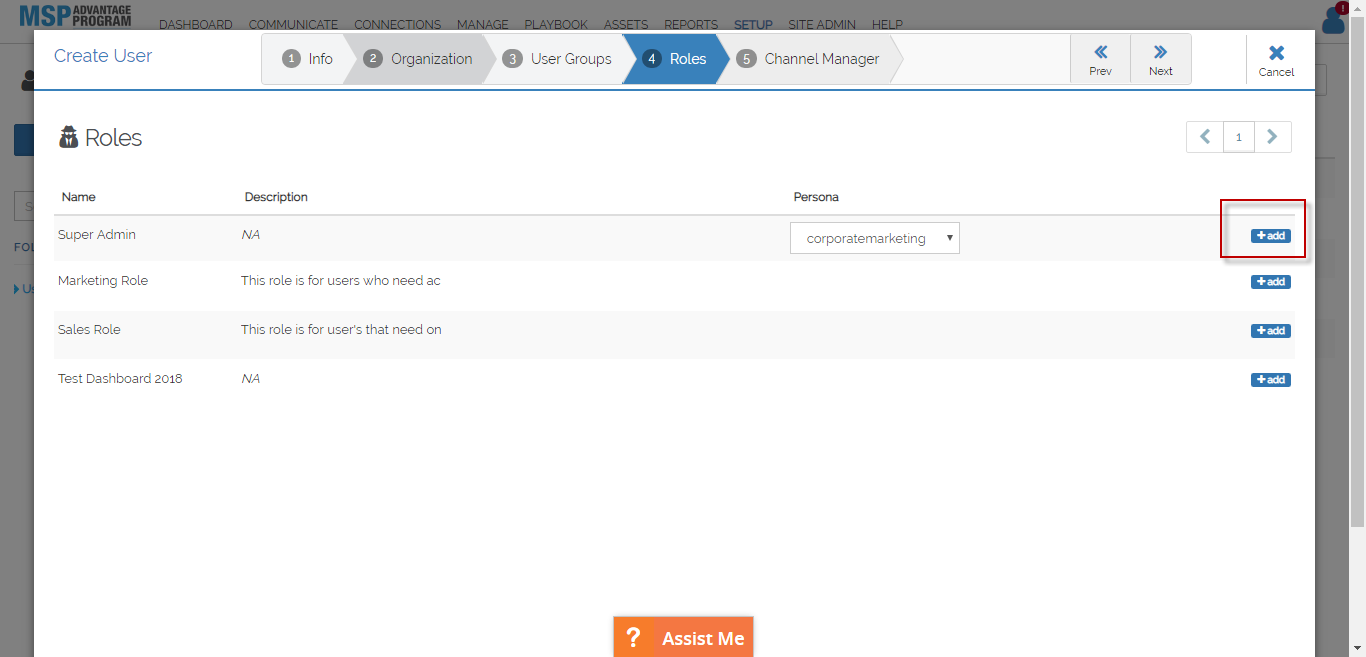Select the Super Admin role name
The image size is (1366, 657).
coord(97,235)
